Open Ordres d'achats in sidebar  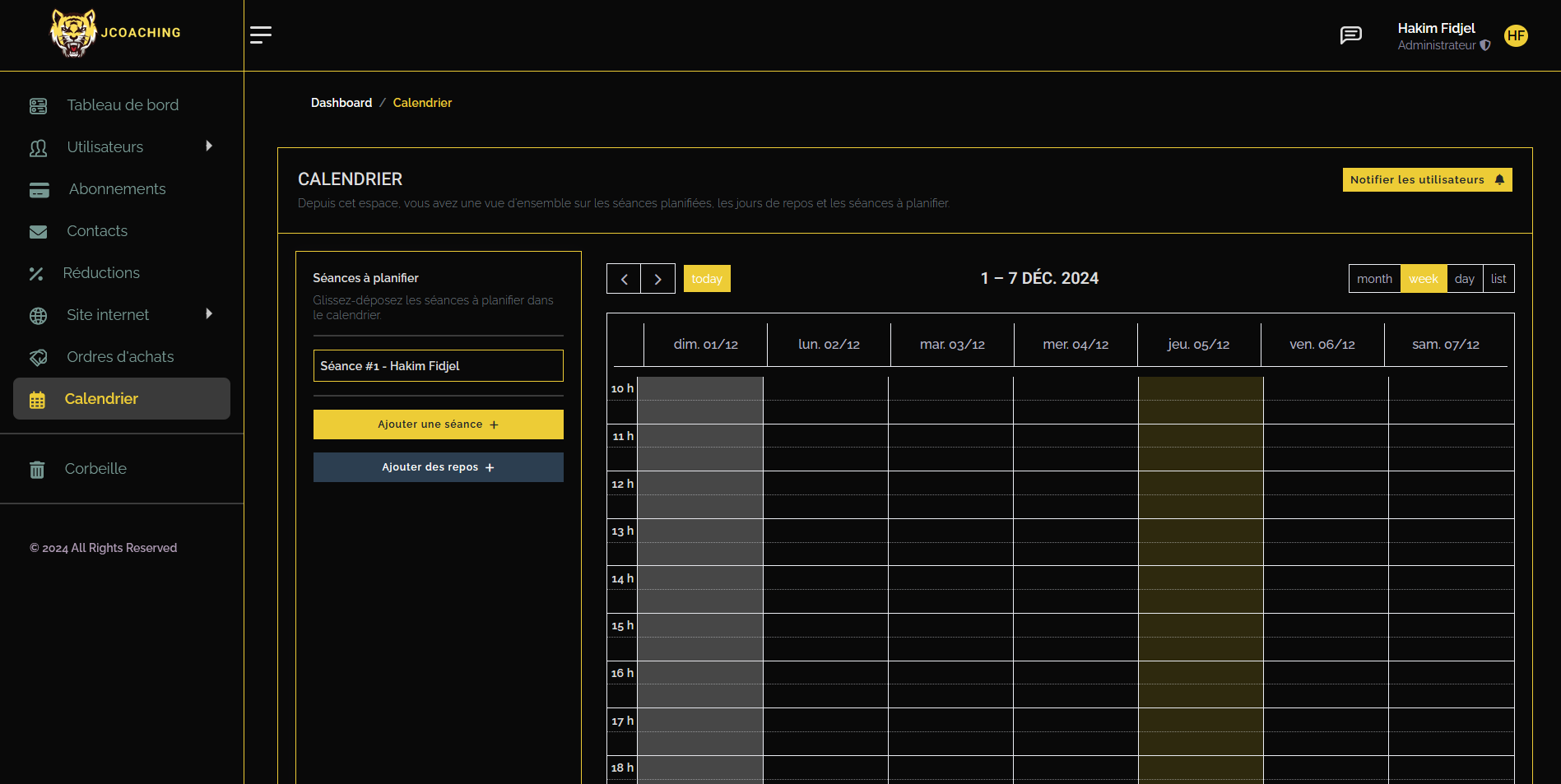point(120,357)
